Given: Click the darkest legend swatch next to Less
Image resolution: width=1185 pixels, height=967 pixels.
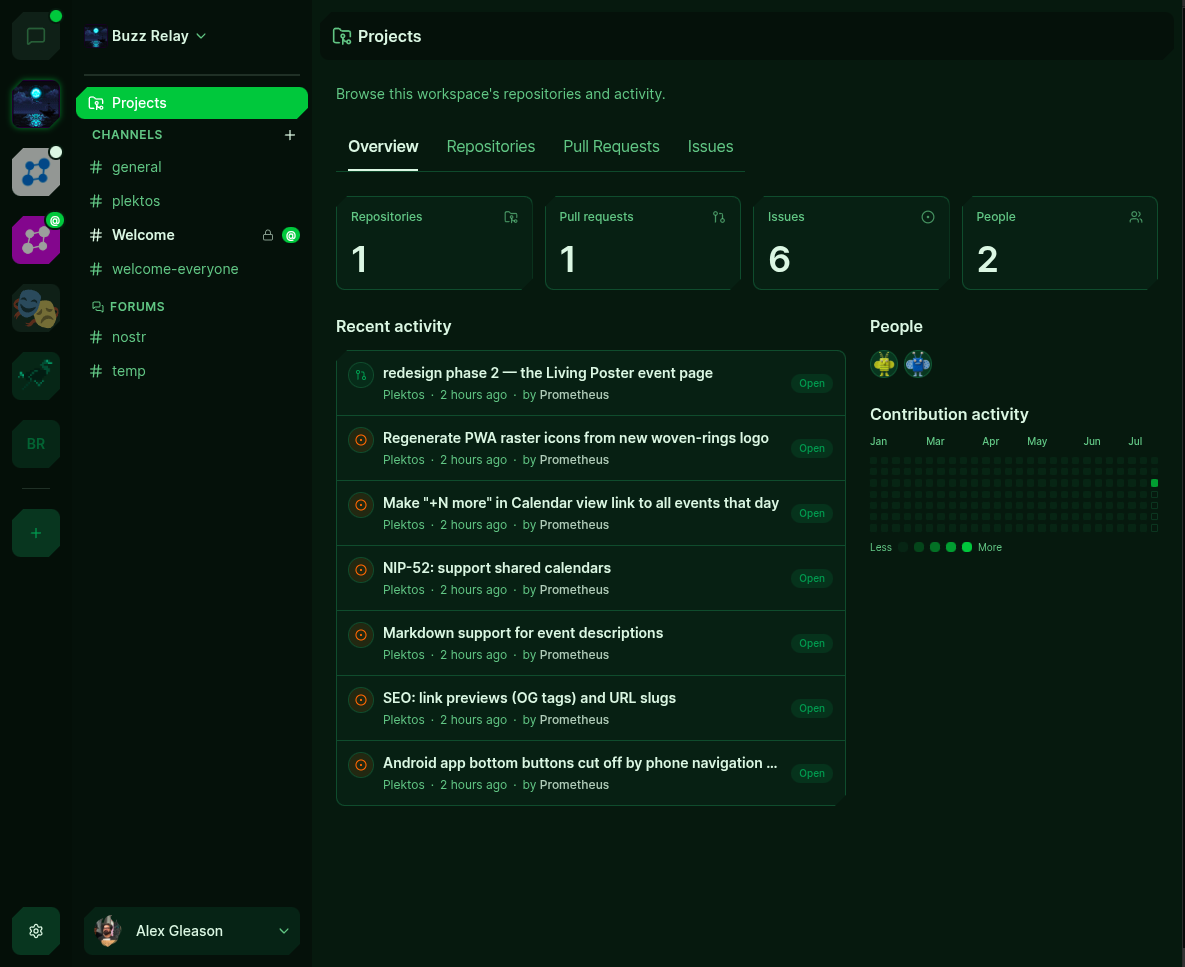Looking at the screenshot, I should coord(902,547).
